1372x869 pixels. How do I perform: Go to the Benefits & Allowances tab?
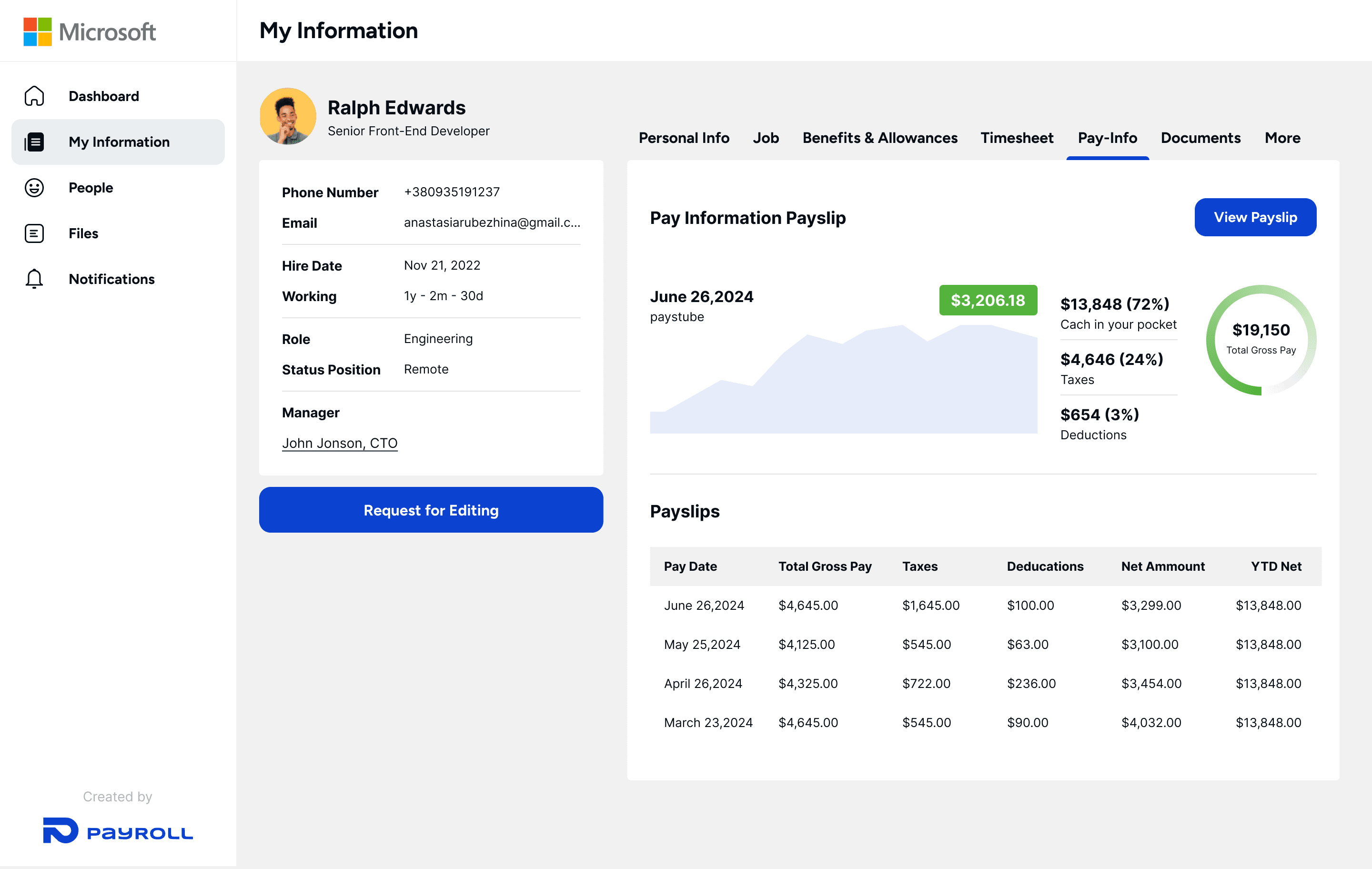[x=879, y=138]
